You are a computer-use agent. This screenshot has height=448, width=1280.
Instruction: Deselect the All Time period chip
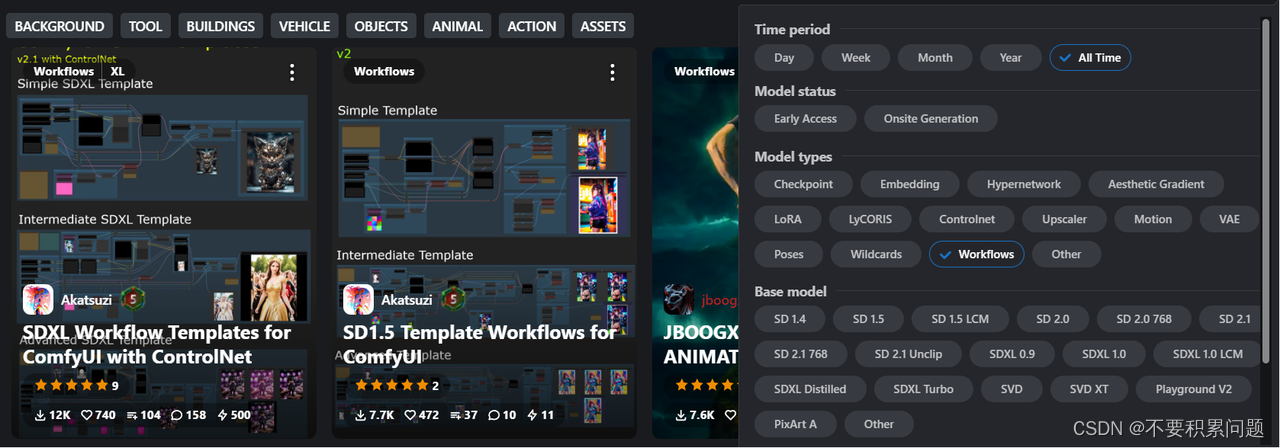[x=1090, y=58]
